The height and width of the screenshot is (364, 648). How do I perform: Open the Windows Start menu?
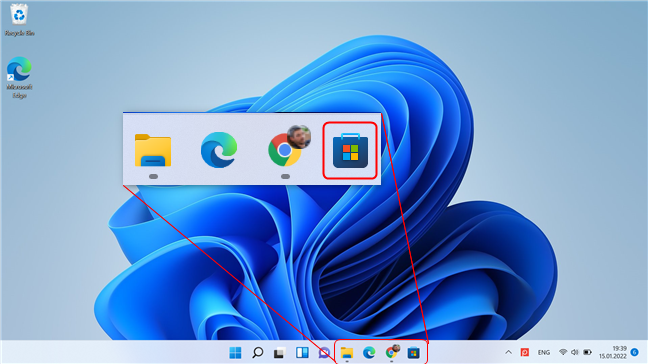[x=235, y=352]
